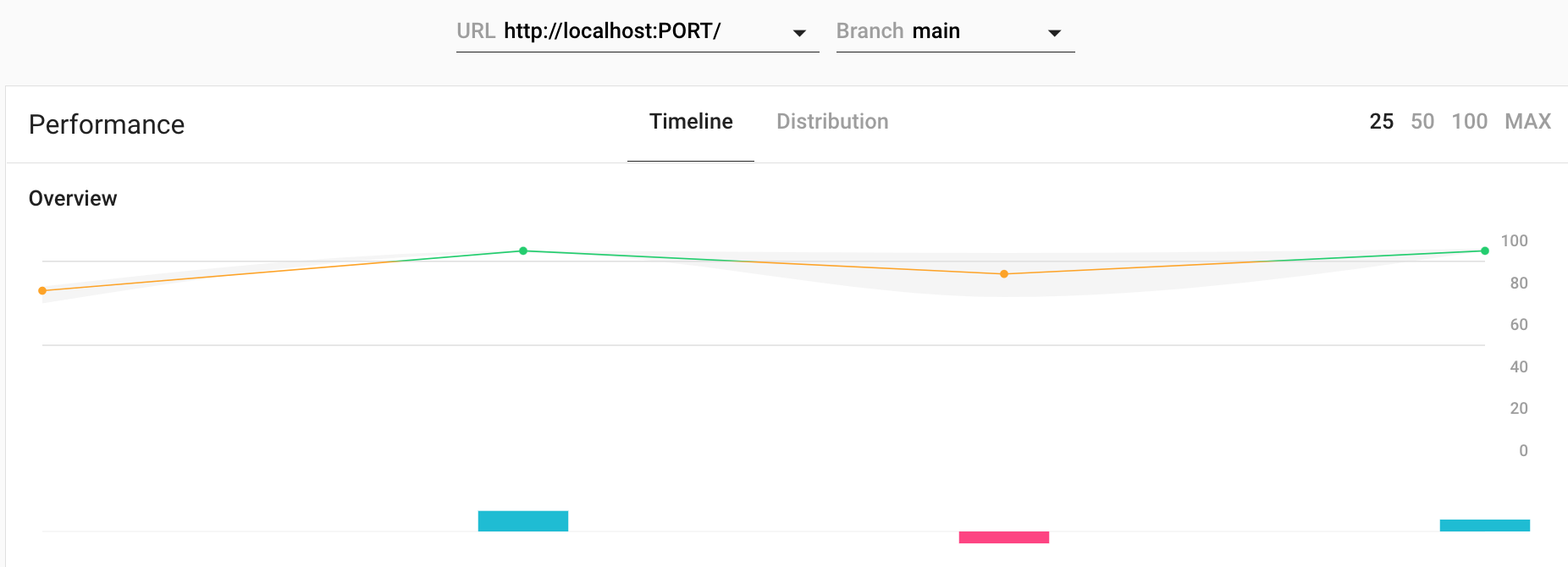Screen dimensions: 1568x567
Task: Show last 25 runs
Action: (x=1381, y=122)
